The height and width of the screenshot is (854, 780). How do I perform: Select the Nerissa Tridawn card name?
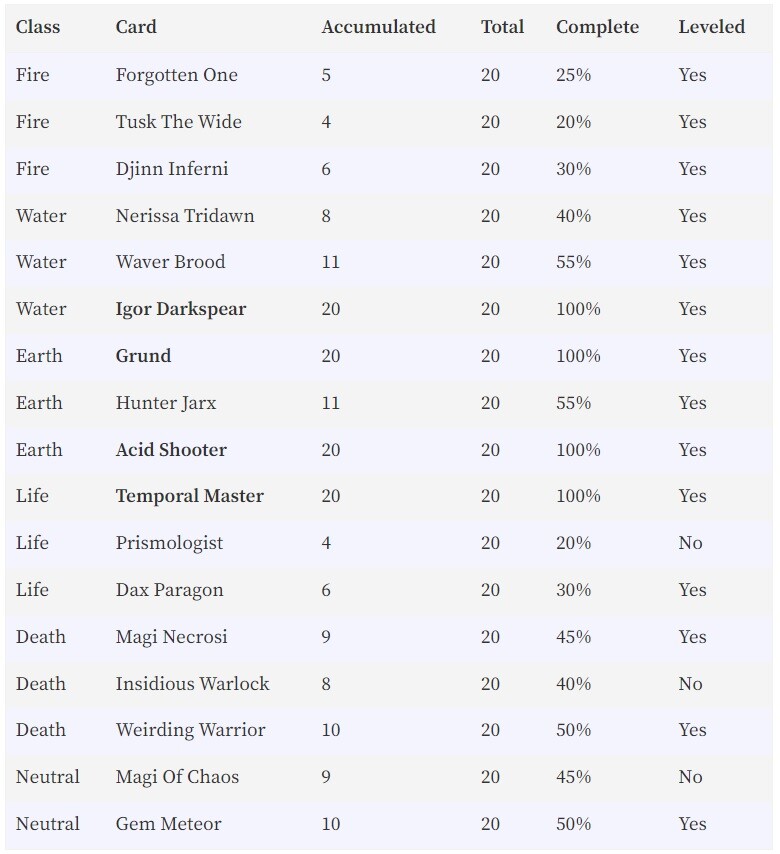tap(185, 216)
